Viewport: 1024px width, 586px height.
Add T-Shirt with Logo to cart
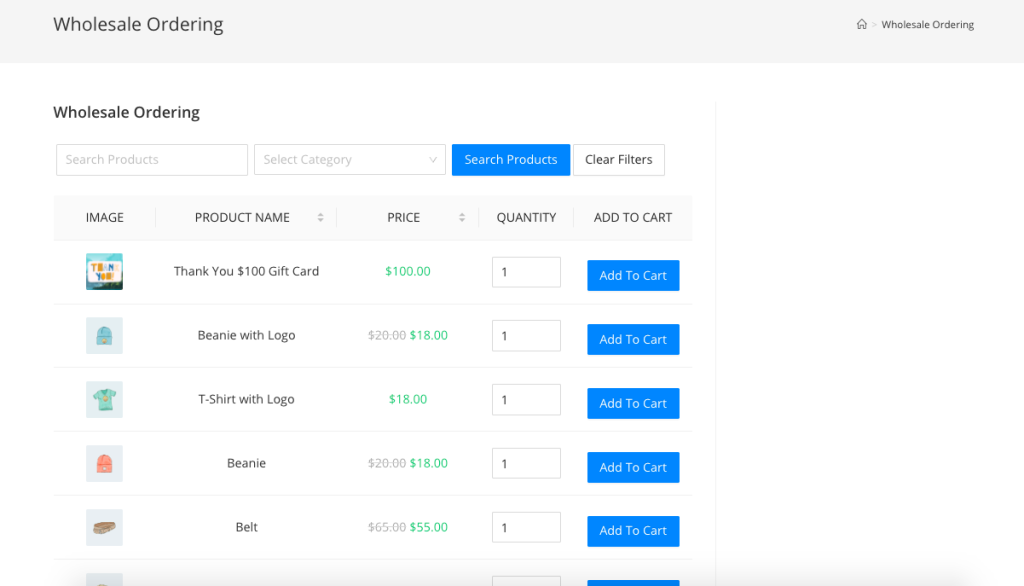pos(633,404)
